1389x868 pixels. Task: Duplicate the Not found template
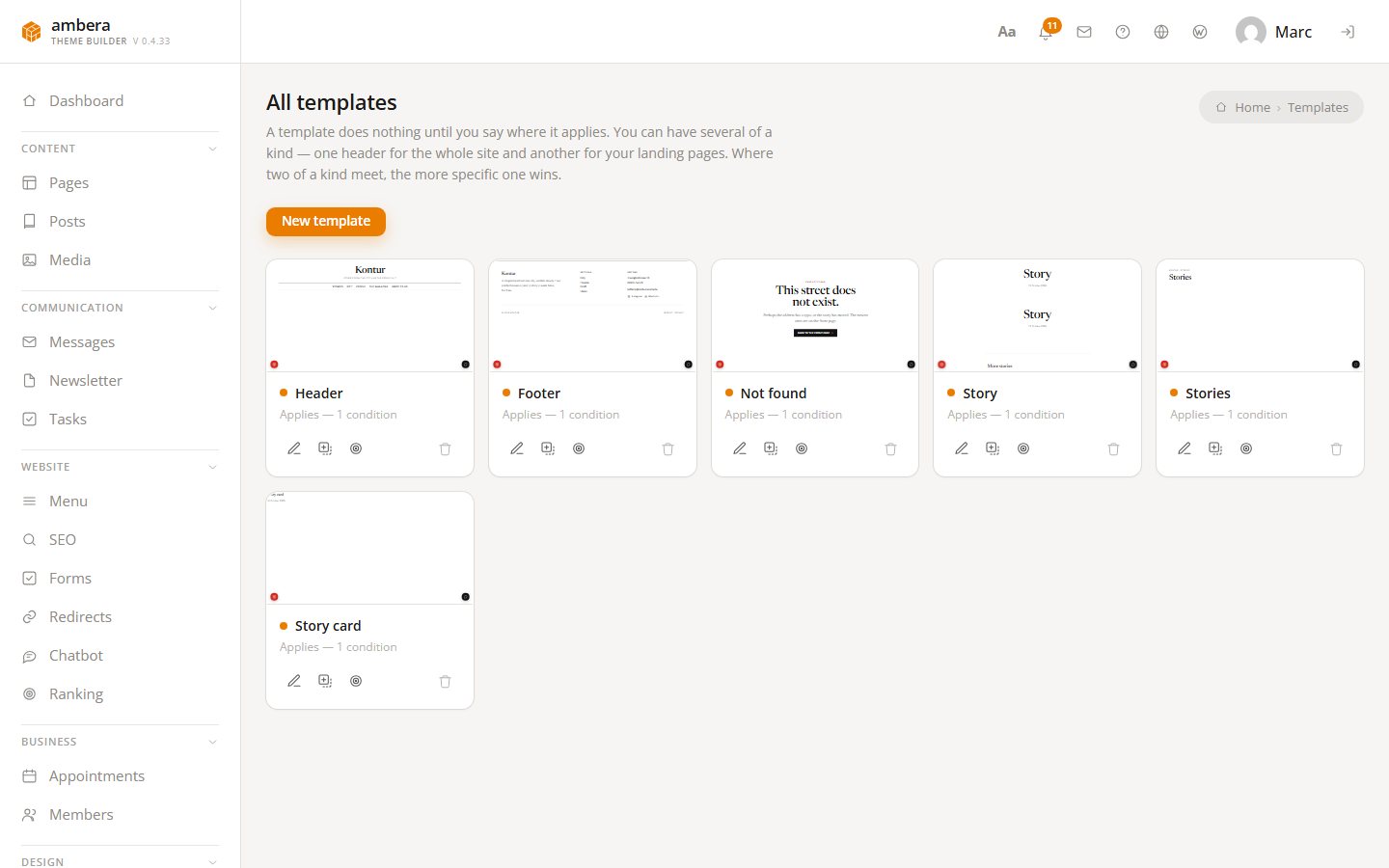coord(771,448)
